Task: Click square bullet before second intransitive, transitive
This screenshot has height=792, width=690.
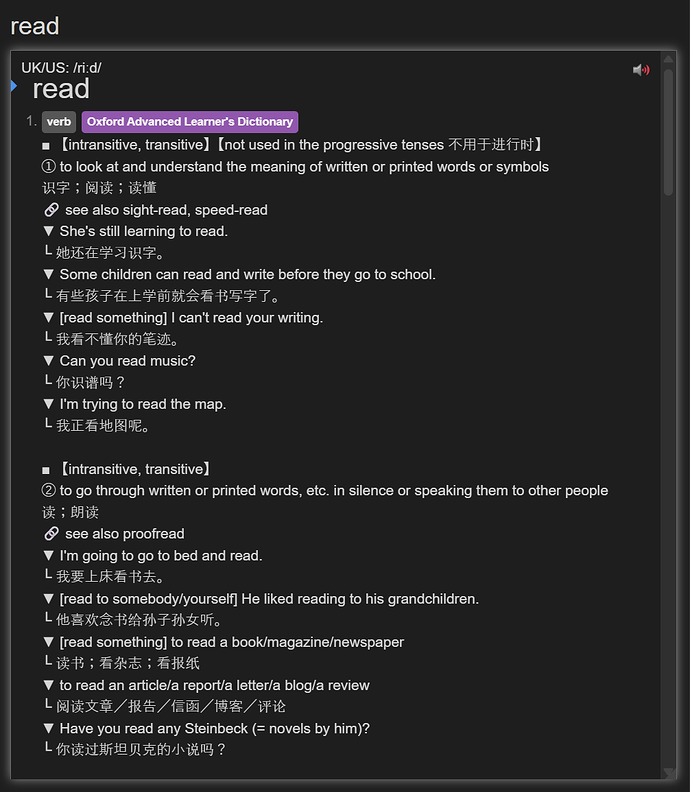Action: point(46,470)
